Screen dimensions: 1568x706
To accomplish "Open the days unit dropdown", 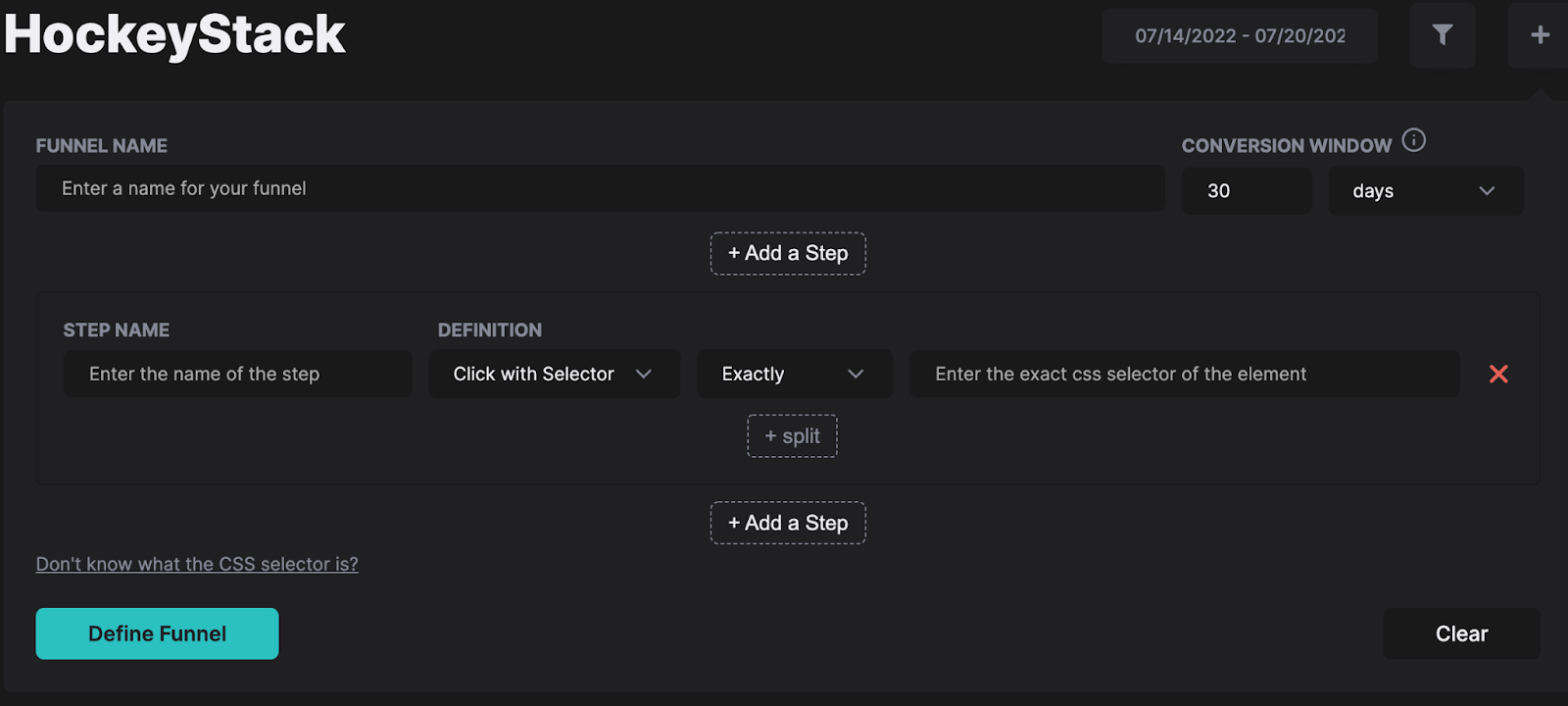I will pos(1425,191).
